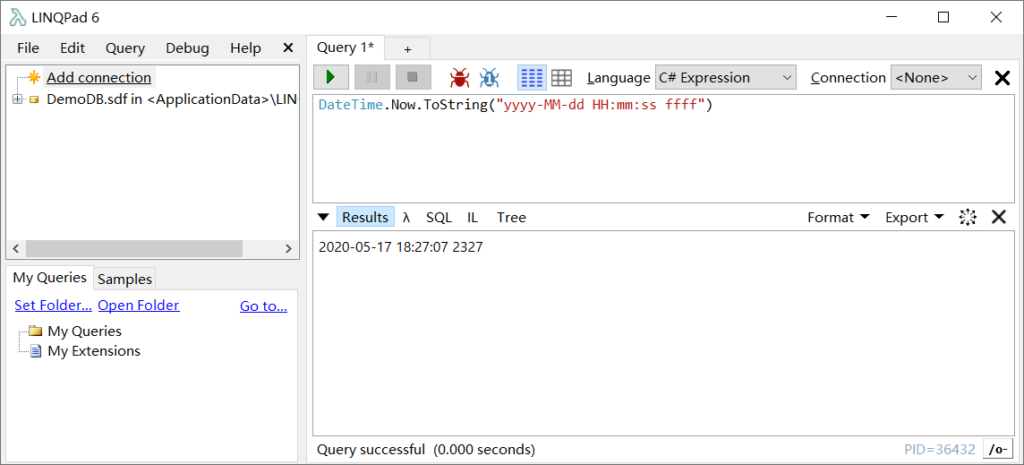This screenshot has height=465, width=1024.
Task: Open the Help menu
Action: 246,48
